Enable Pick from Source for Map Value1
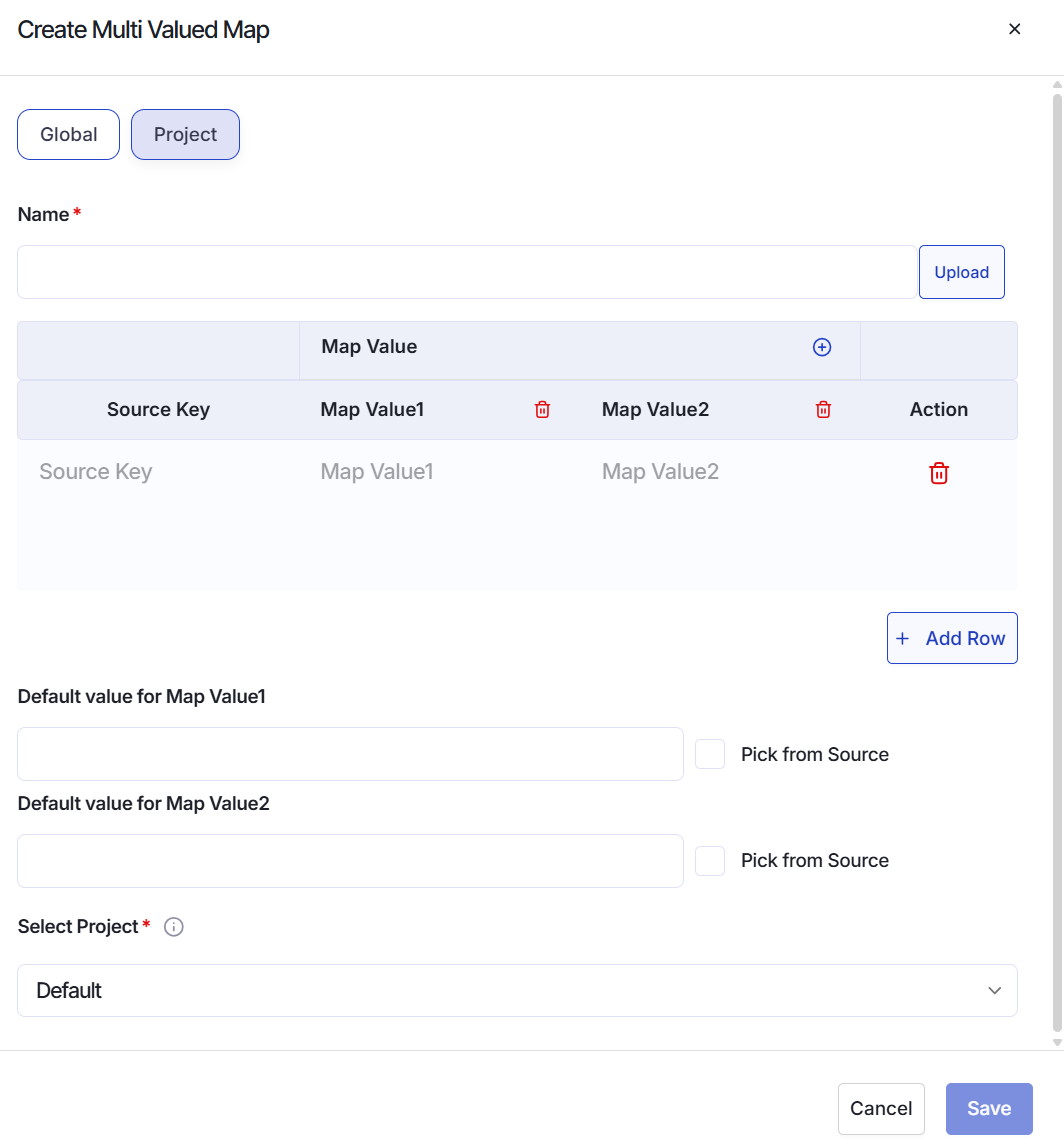Image resolution: width=1064 pixels, height=1148 pixels. (x=710, y=754)
